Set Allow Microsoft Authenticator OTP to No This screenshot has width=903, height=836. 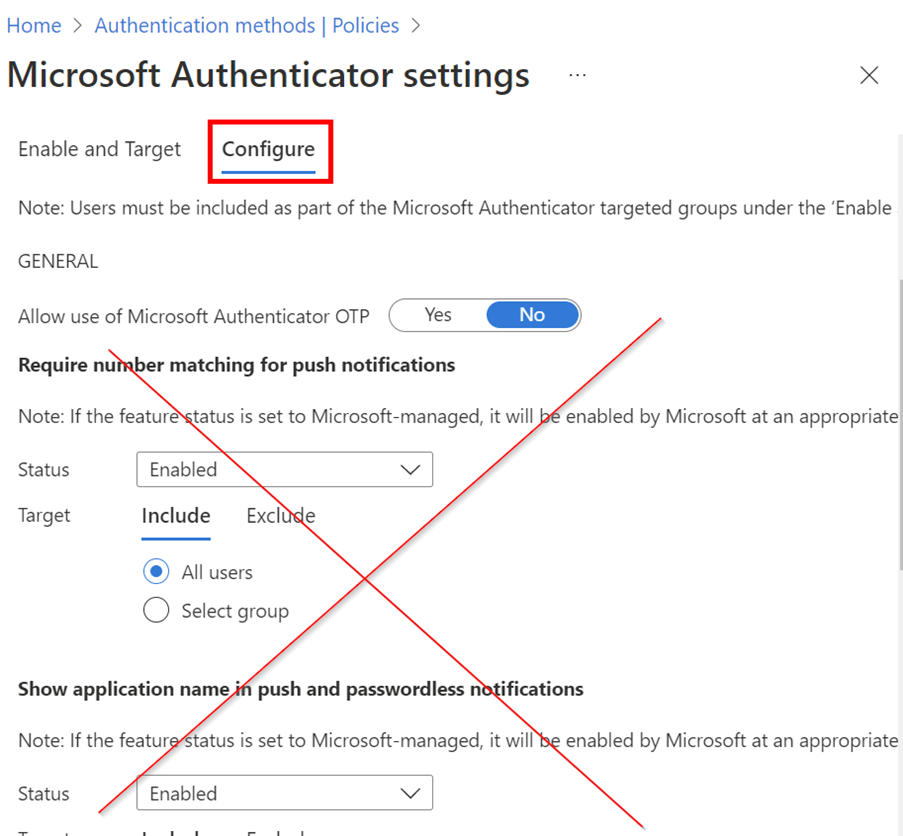[x=532, y=315]
